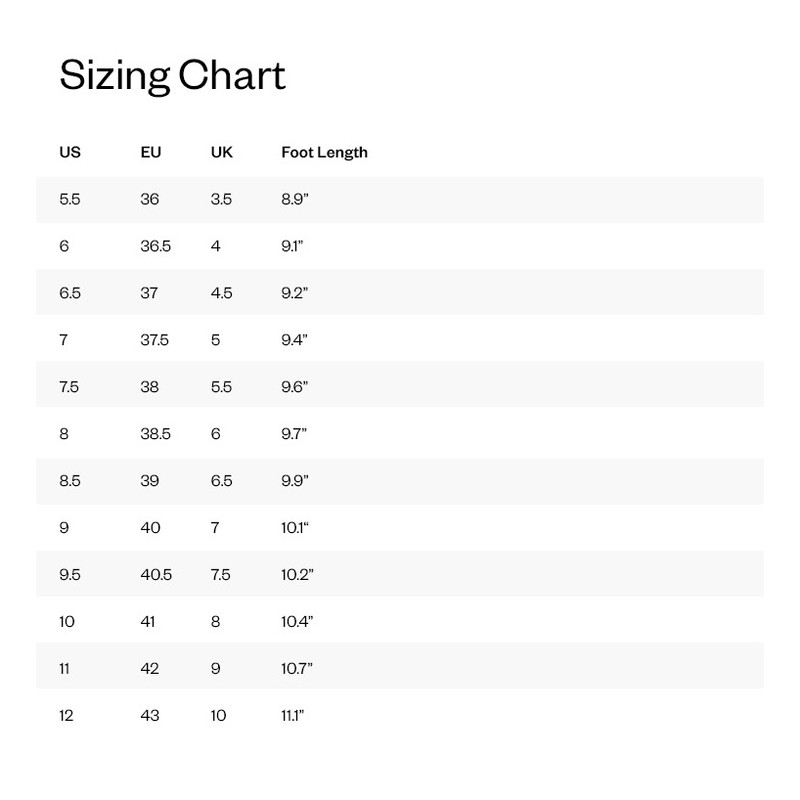Click the 11.1" foot length value
Viewport: 800px width, 800px height.
[292, 716]
